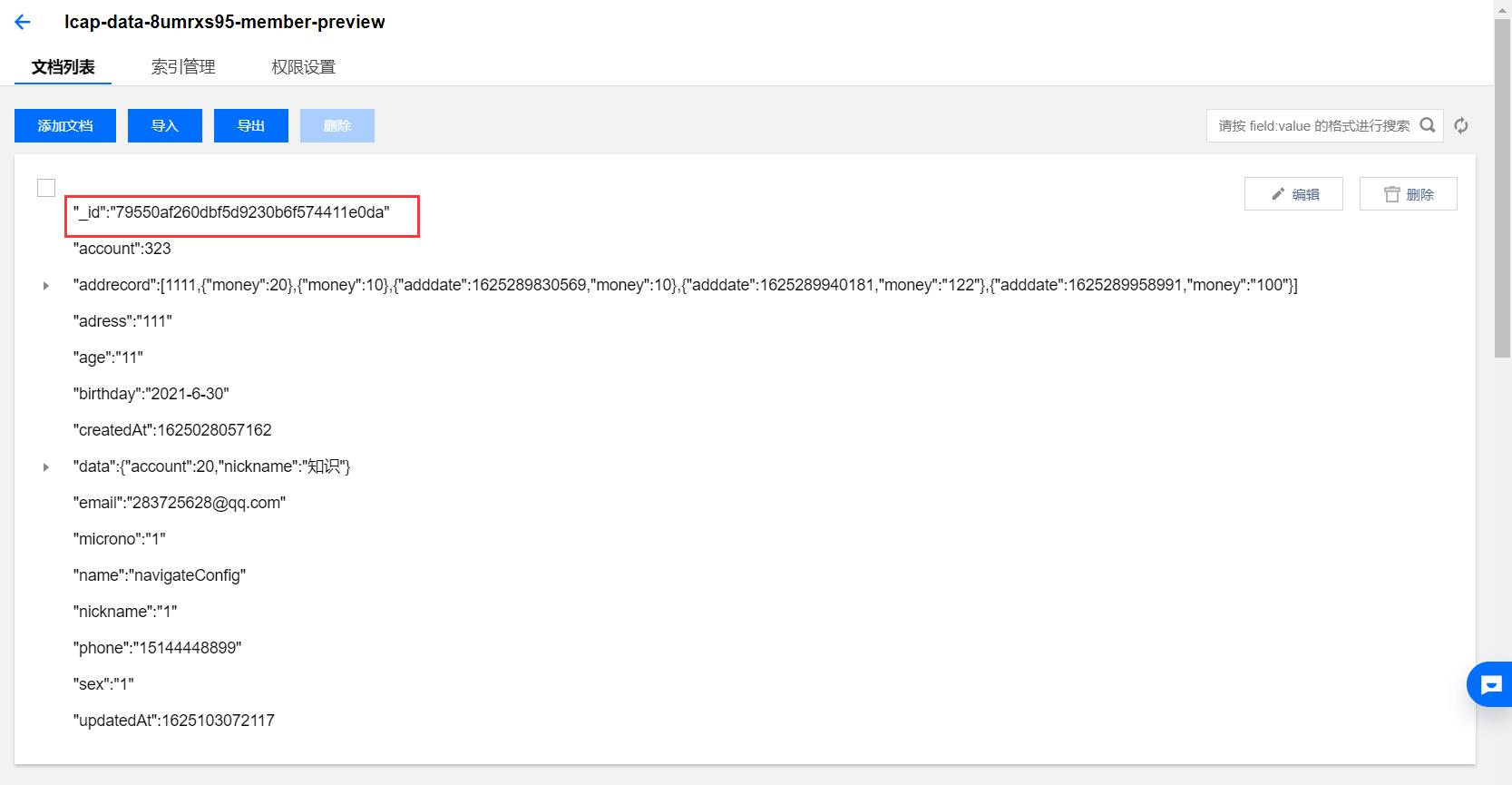Open the chat support bubble
1512x785 pixels.
pos(1491,684)
